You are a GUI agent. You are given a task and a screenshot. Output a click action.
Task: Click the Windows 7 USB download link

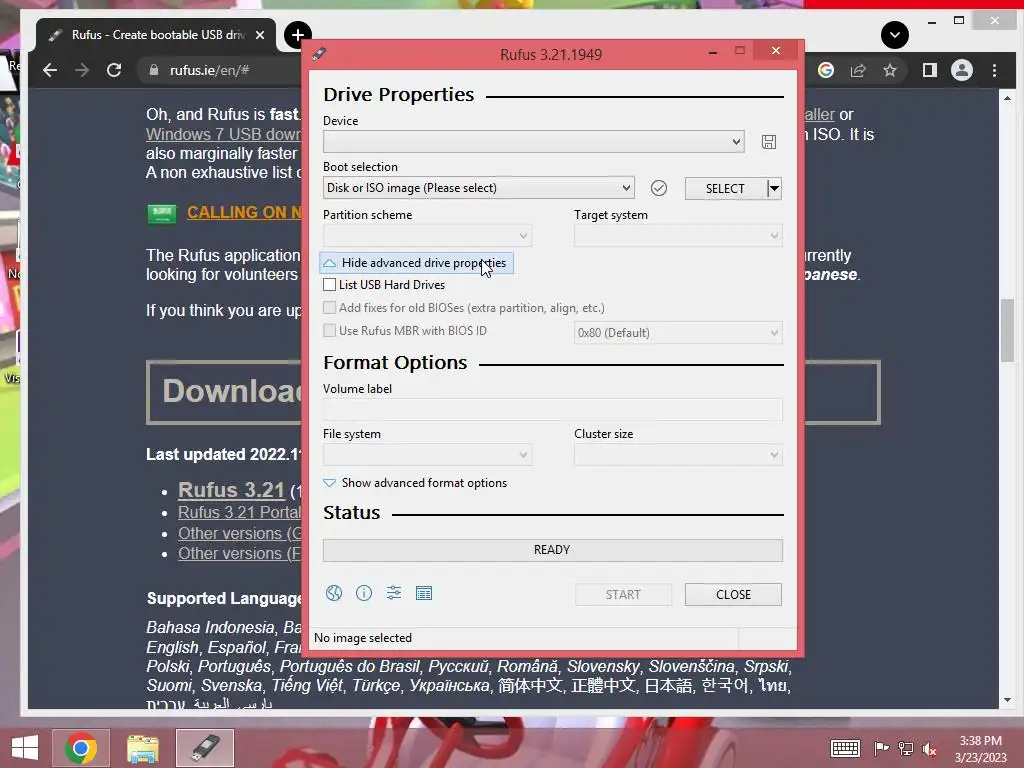(x=223, y=135)
